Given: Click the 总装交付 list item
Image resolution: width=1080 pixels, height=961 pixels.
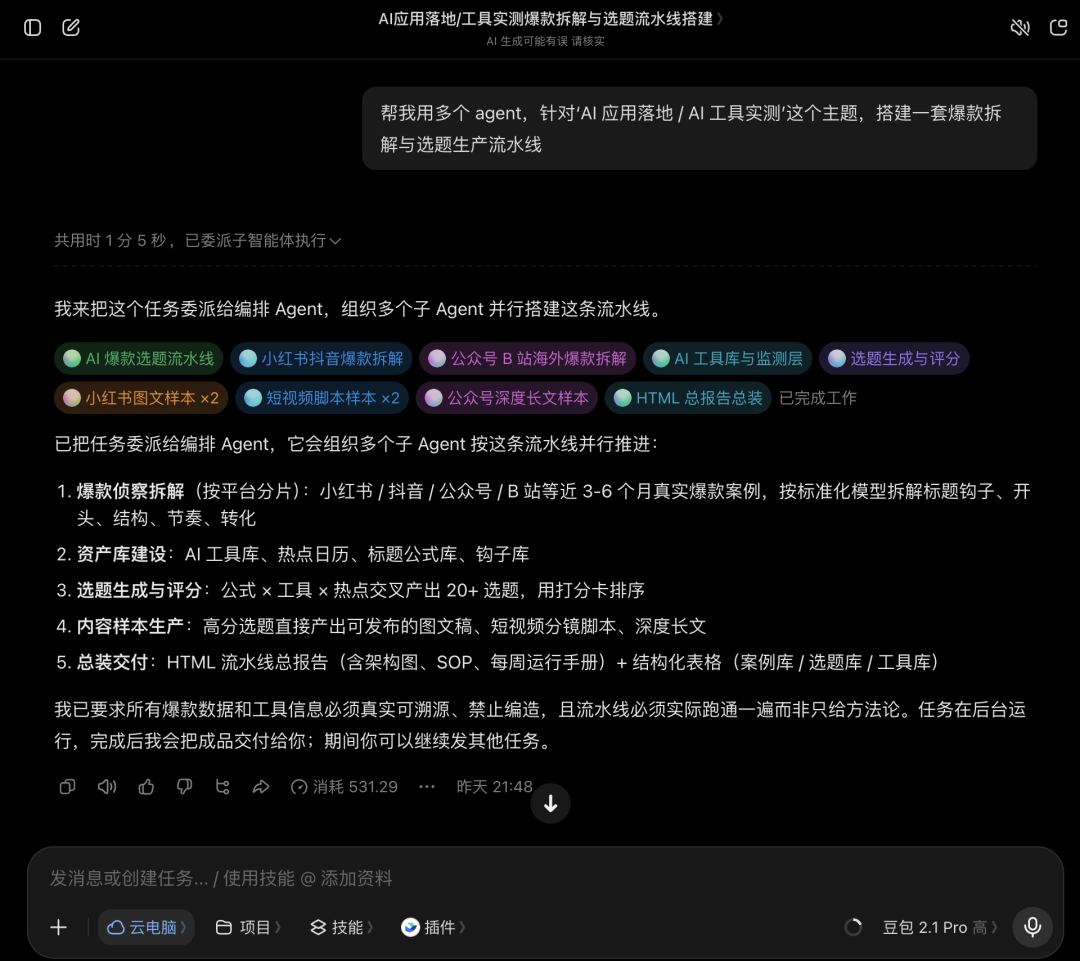Looking at the screenshot, I should (x=497, y=662).
